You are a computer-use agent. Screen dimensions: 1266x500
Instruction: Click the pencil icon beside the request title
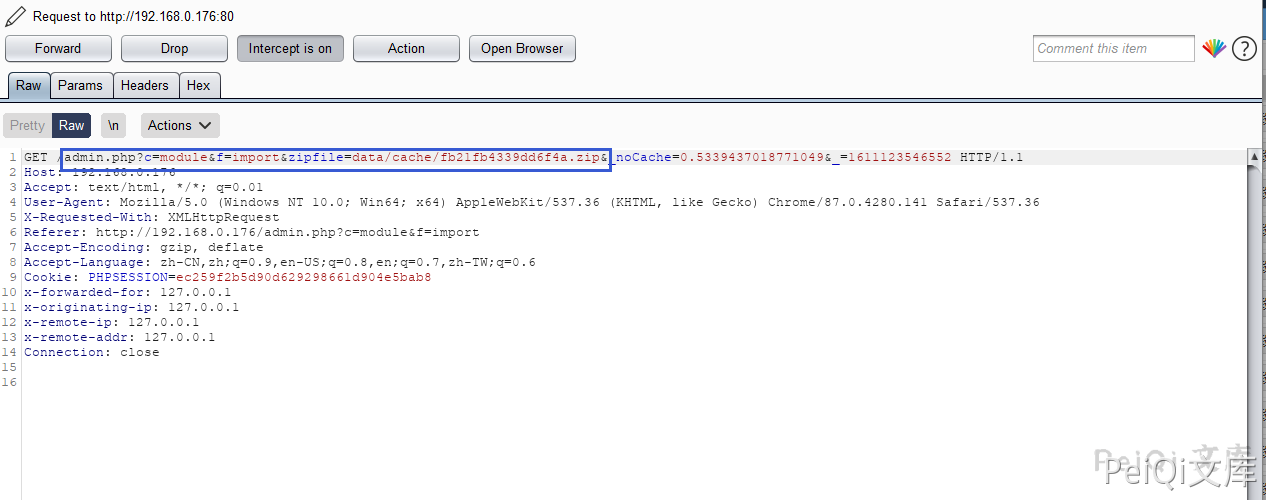pyautogui.click(x=15, y=16)
